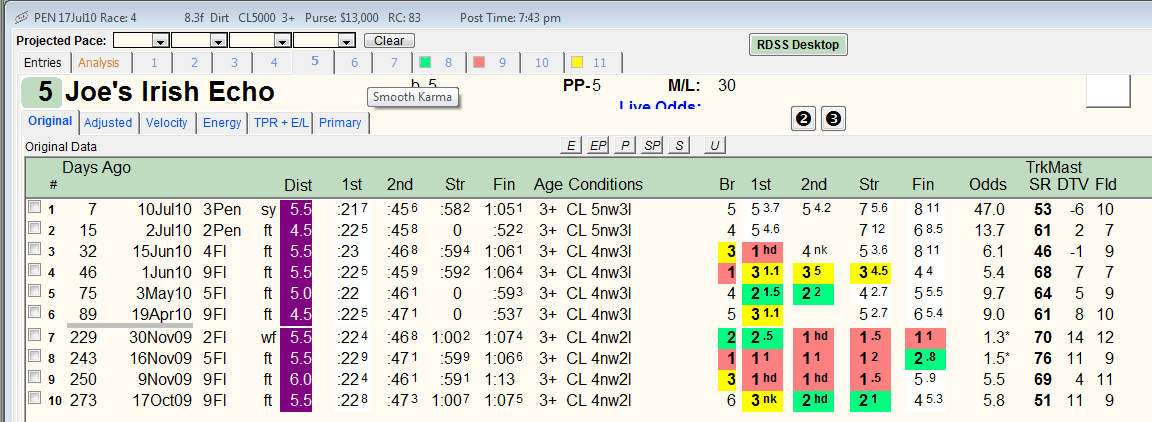The width and height of the screenshot is (1152, 422).
Task: Open horse tab 1
Action: tap(154, 62)
